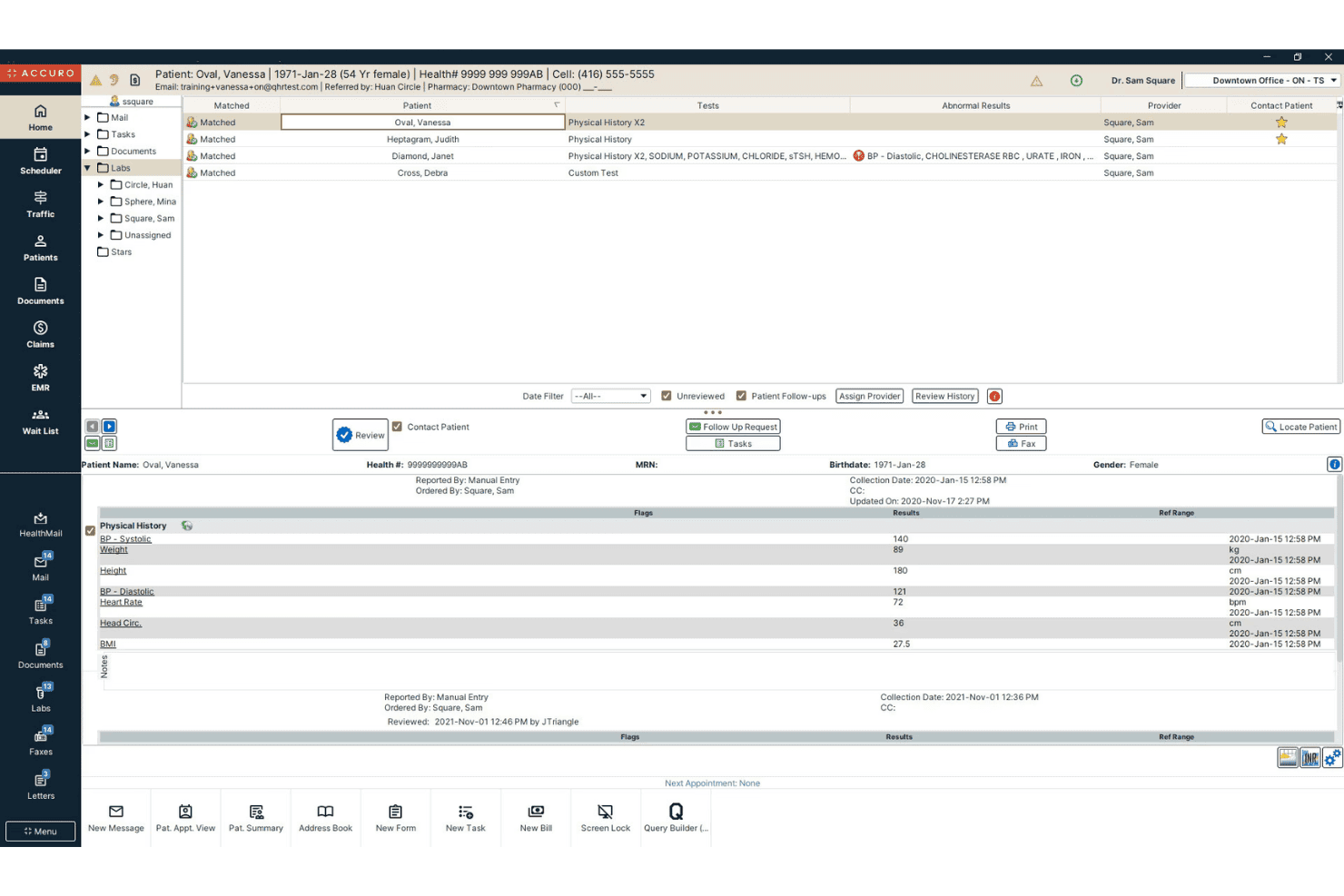Click Assign Provider button
The image size is (1344, 896).
(x=869, y=396)
